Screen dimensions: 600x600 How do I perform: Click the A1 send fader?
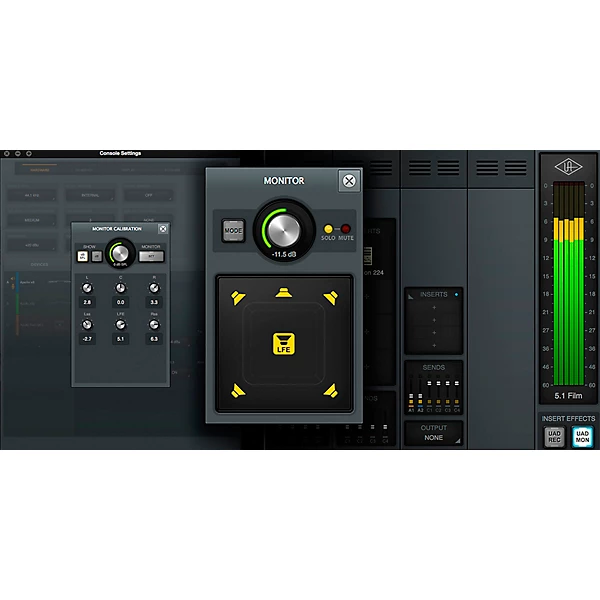pyautogui.click(x=411, y=396)
